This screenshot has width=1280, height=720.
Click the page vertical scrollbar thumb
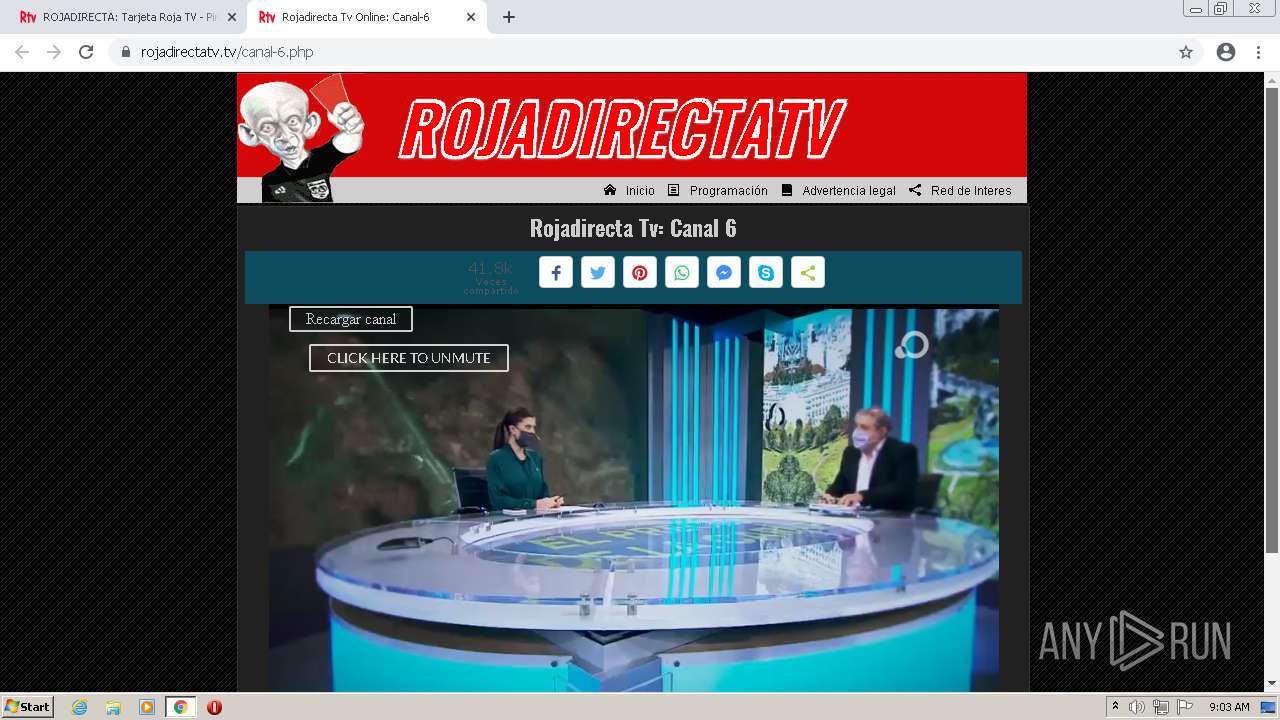tap(1272, 320)
